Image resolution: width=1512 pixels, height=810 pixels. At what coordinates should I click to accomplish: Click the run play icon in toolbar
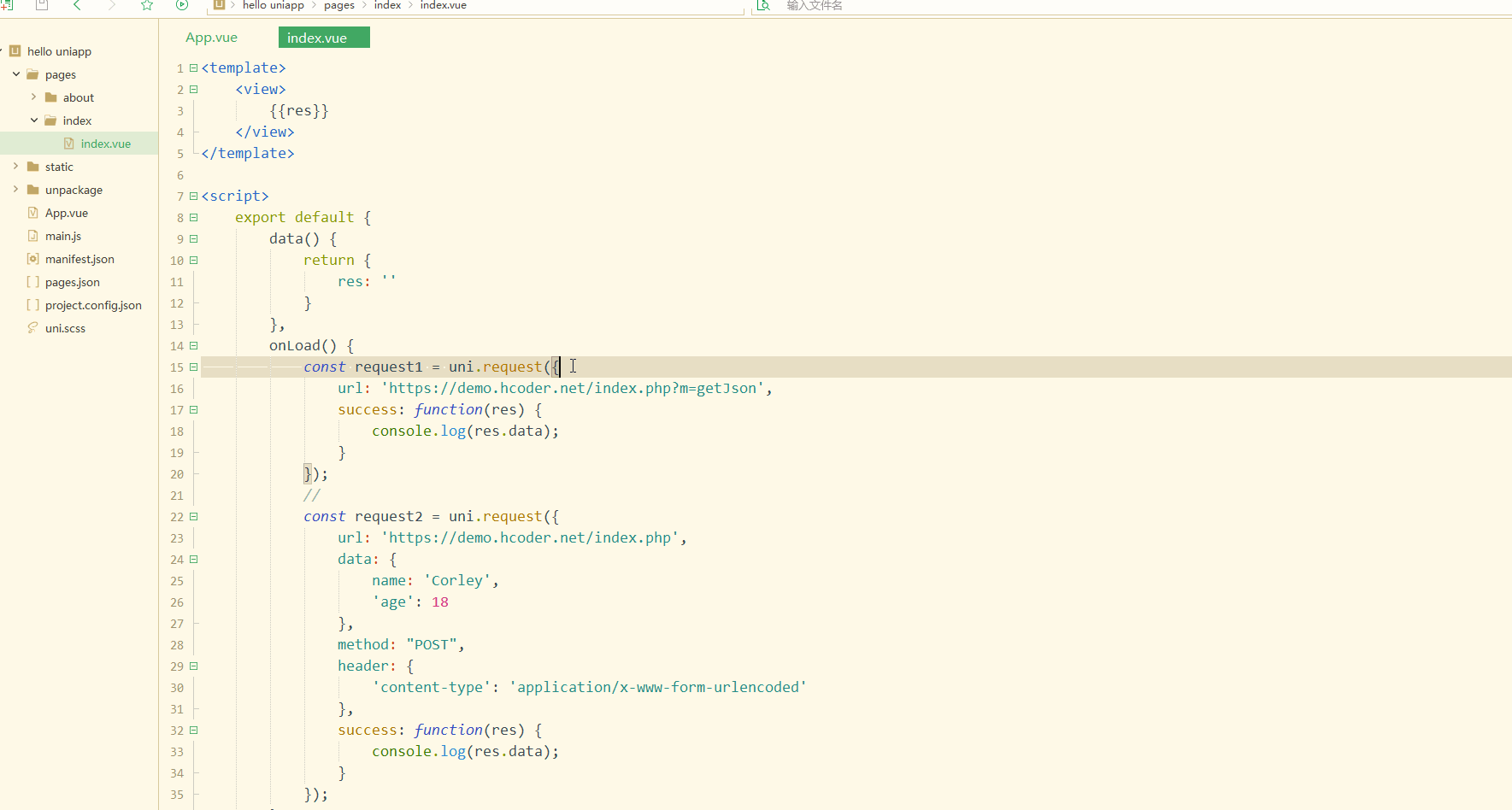[x=182, y=5]
